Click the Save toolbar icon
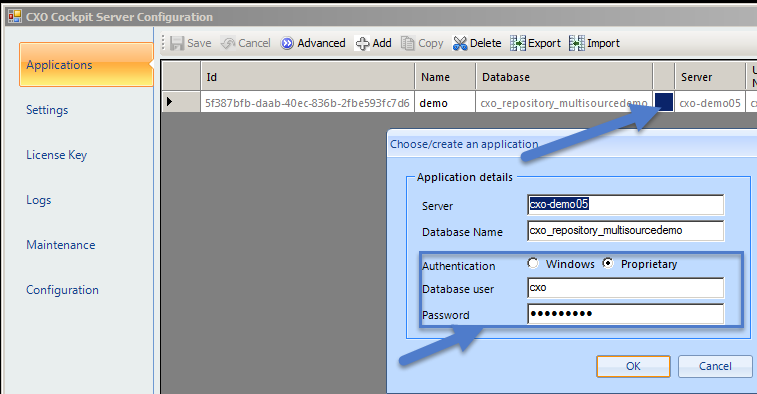757x394 pixels. [x=177, y=43]
